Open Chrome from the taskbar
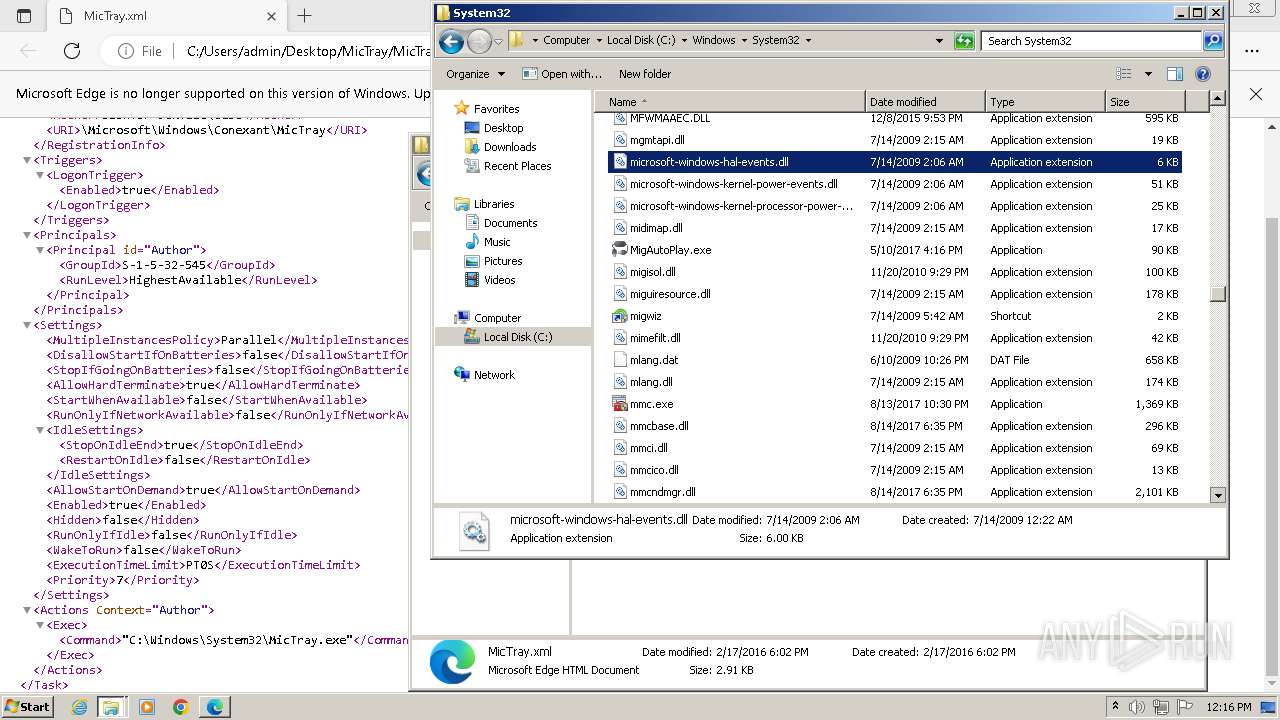This screenshot has width=1280, height=720. point(181,707)
